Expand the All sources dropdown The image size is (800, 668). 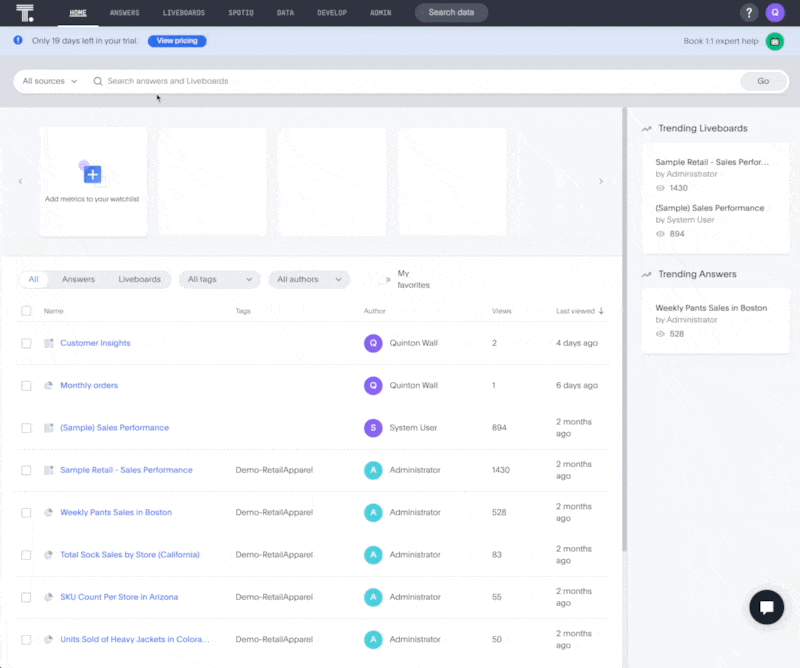coord(50,81)
